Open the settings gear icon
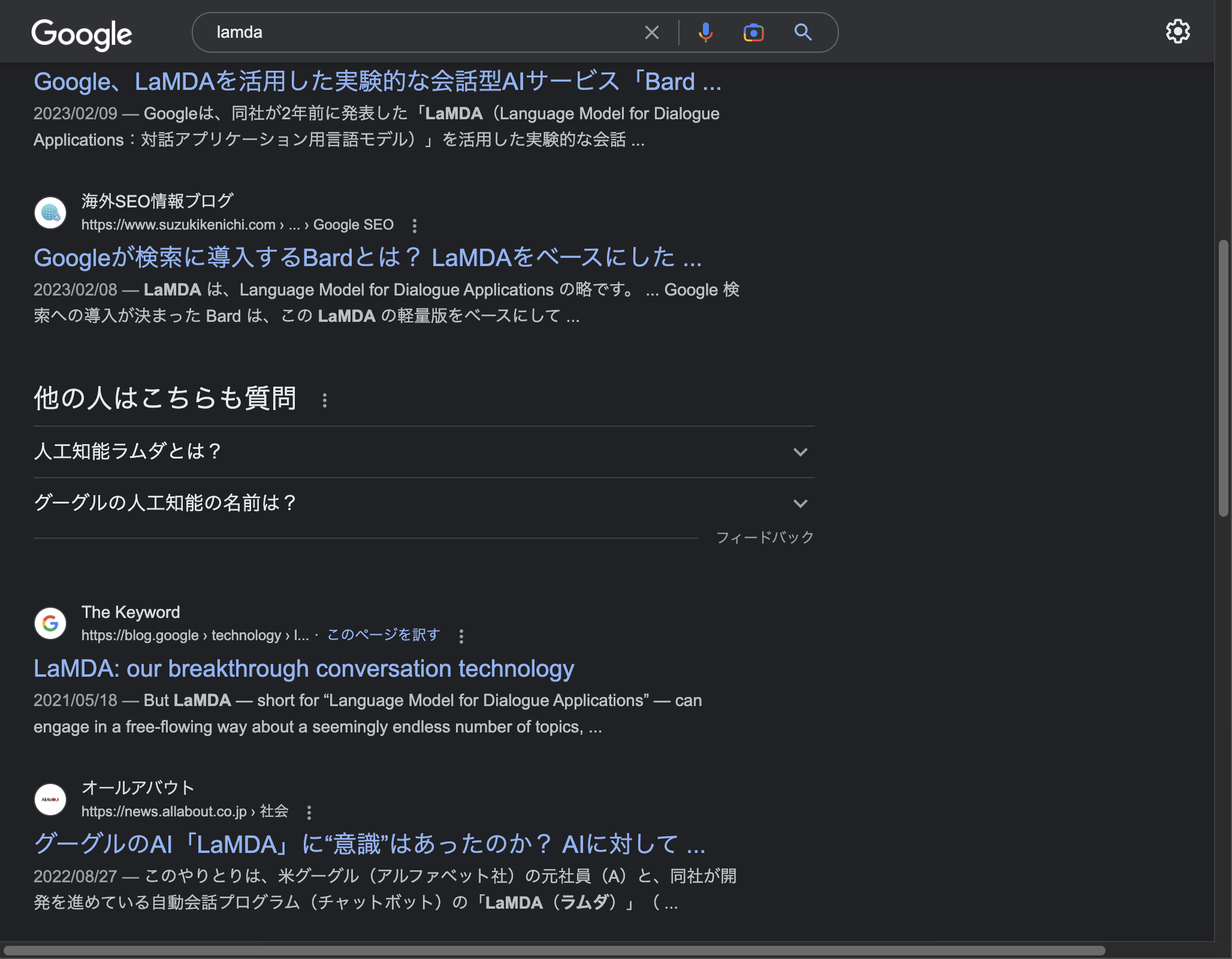 click(1177, 32)
